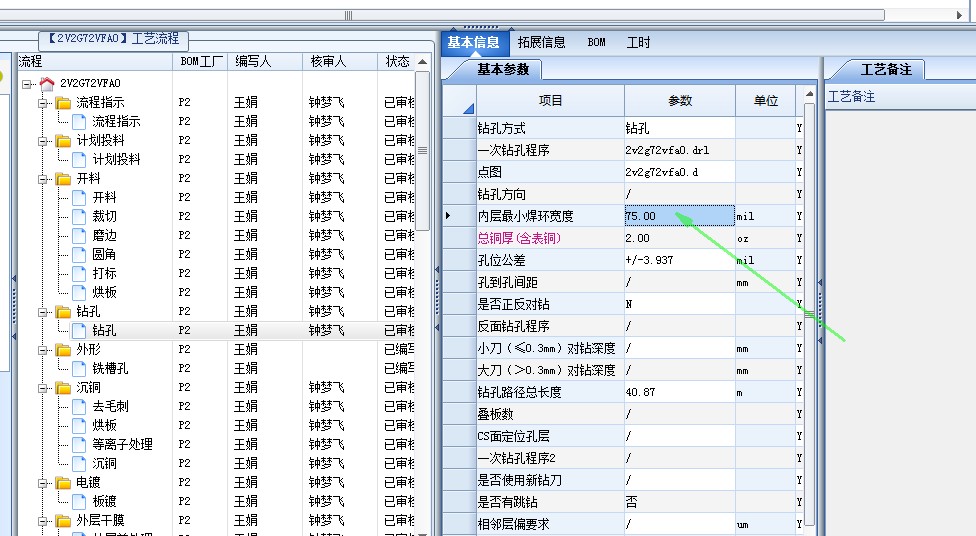Click the home icon of root 2V2G72VFA0
Viewport: 976px width, 536px height.
(47, 83)
